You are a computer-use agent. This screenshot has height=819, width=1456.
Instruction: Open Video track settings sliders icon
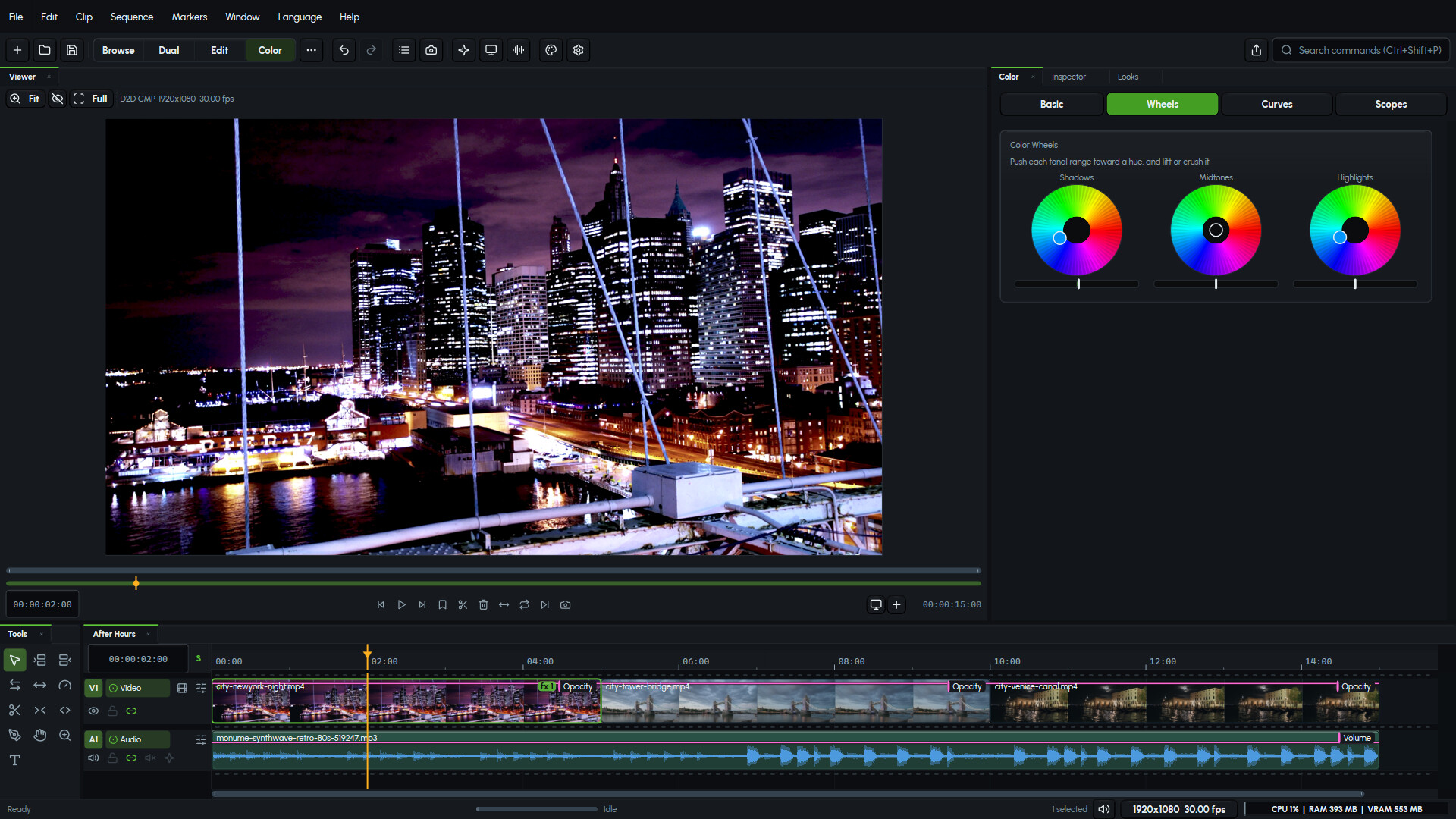201,689
